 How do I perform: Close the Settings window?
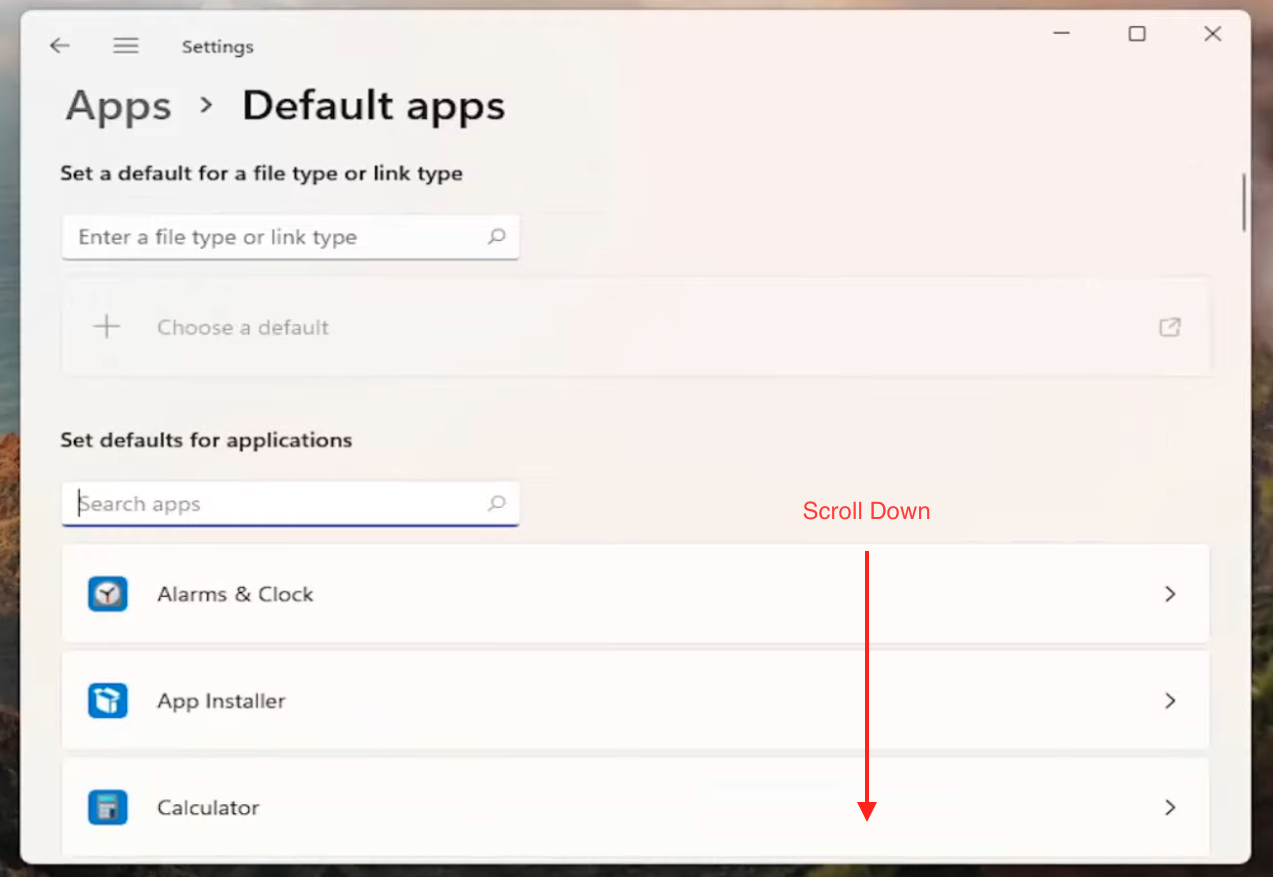[x=1213, y=34]
